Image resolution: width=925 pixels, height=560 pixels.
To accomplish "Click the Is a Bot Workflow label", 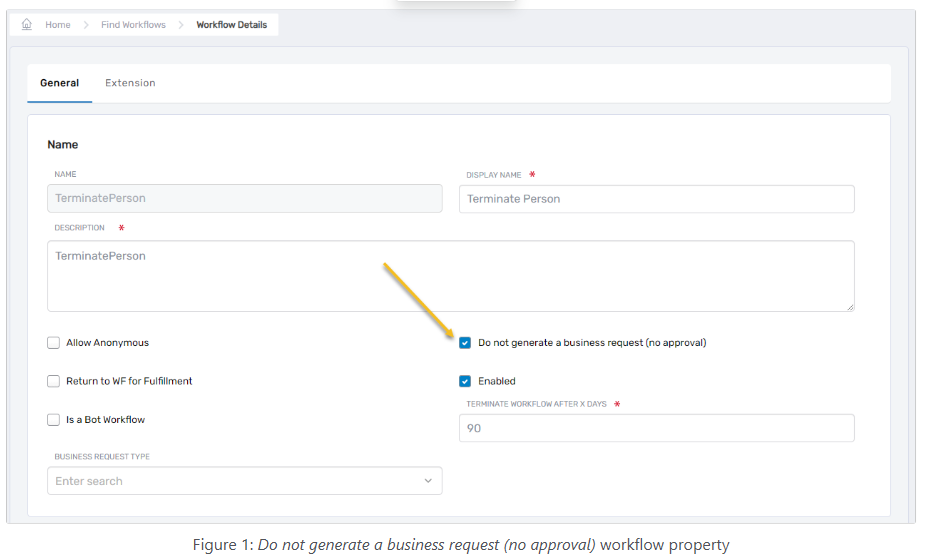I will 106,420.
